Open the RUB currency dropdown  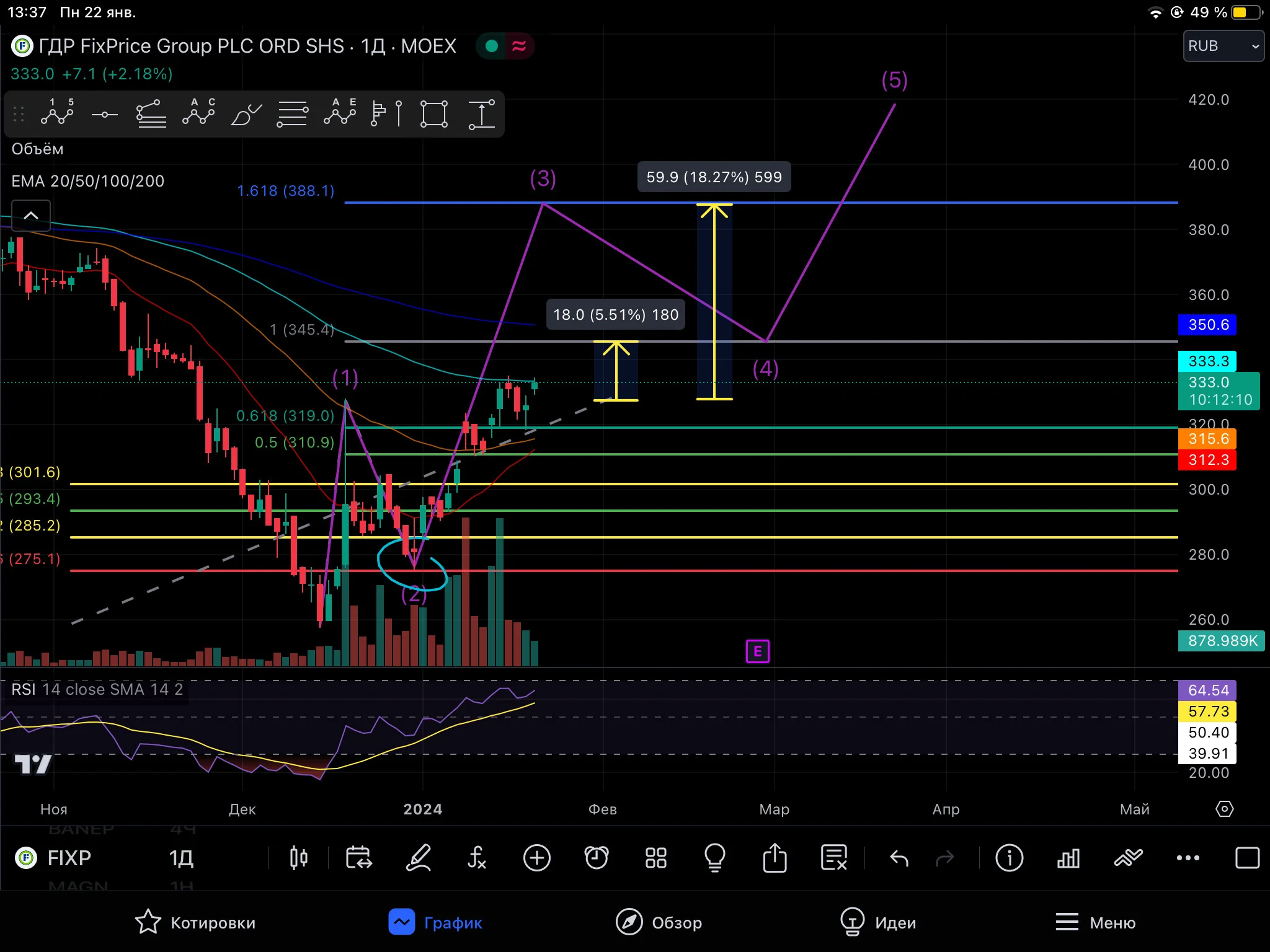[x=1223, y=46]
